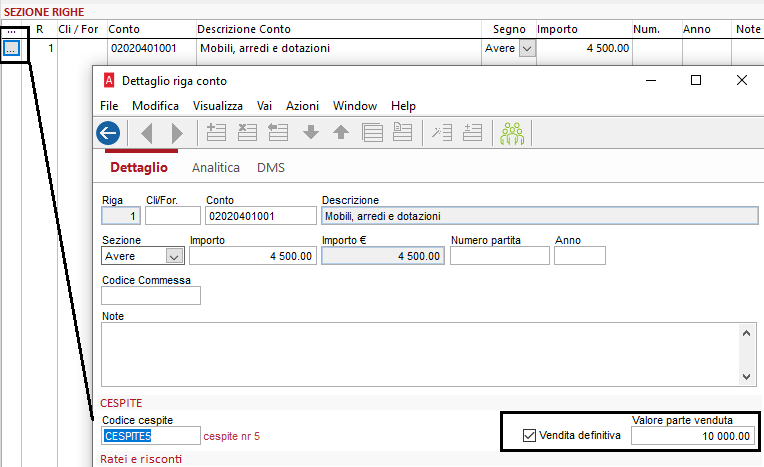Viewport: 764px width, 467px height.
Task: Uncheck the Vendita definitiva checkbox
Action: coord(529,435)
